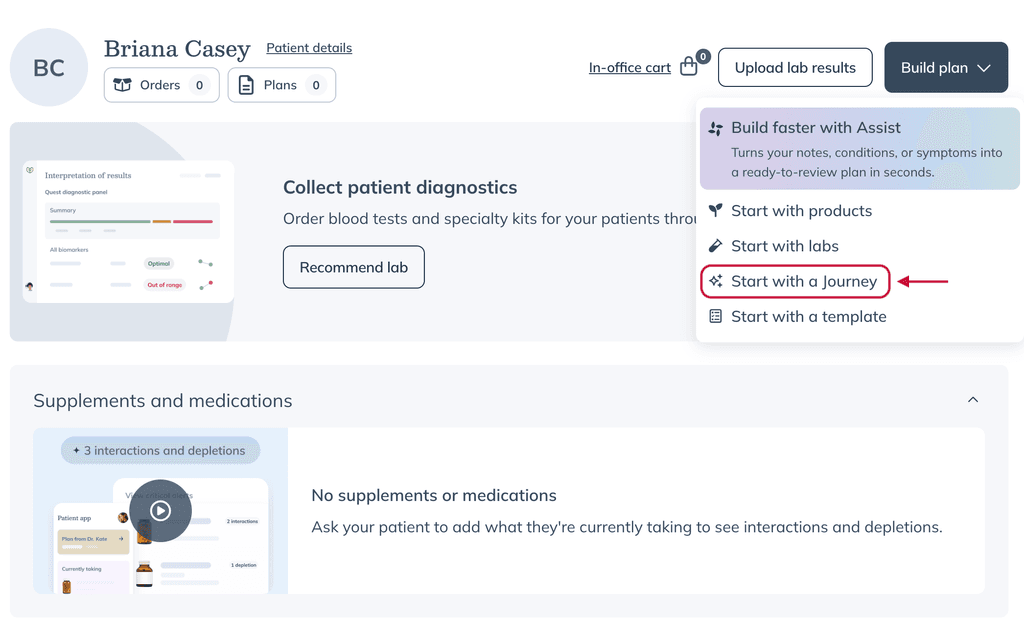Click the labs test tube icon
1024x629 pixels.
pyautogui.click(x=716, y=246)
